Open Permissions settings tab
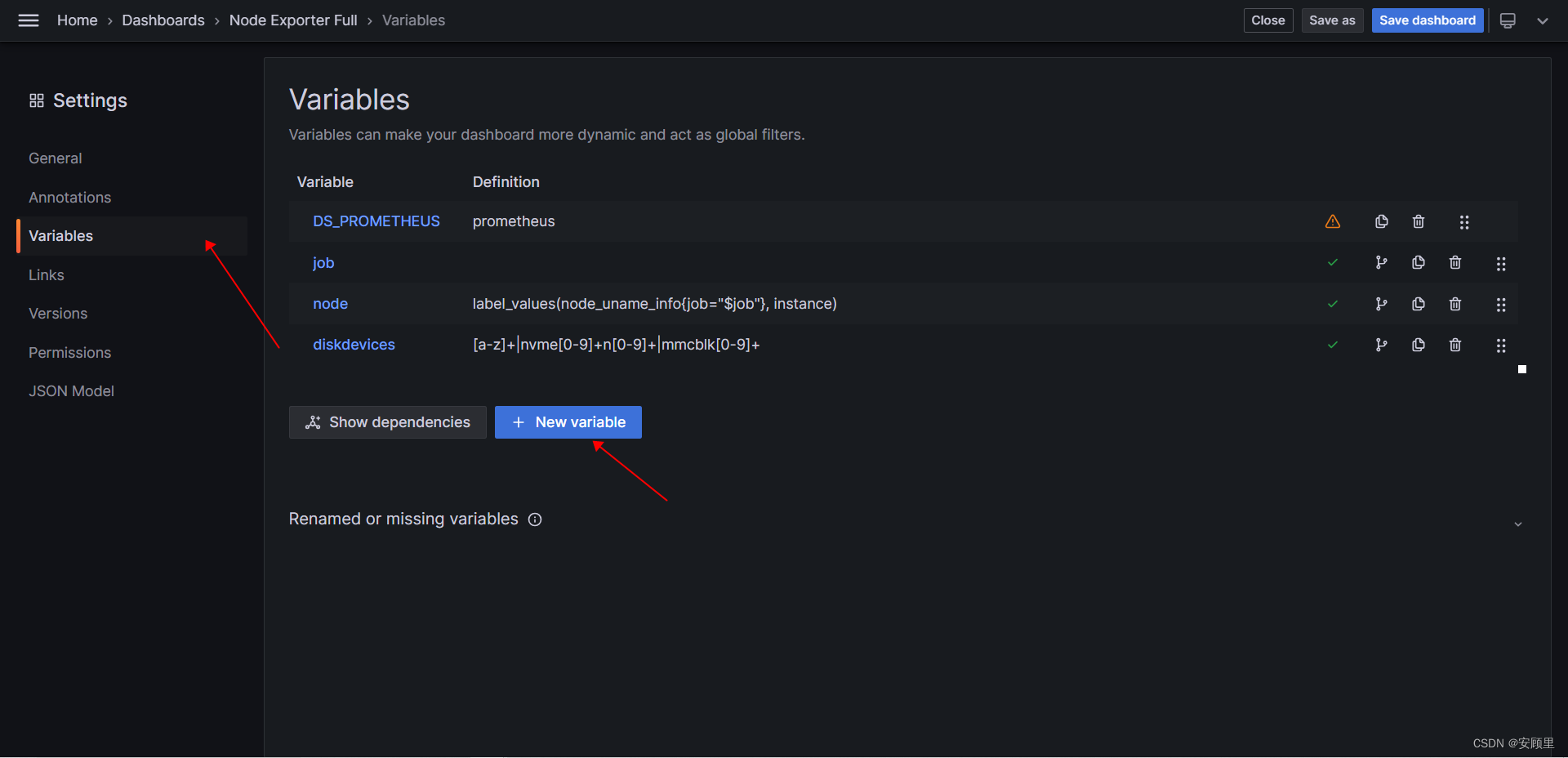 [70, 353]
